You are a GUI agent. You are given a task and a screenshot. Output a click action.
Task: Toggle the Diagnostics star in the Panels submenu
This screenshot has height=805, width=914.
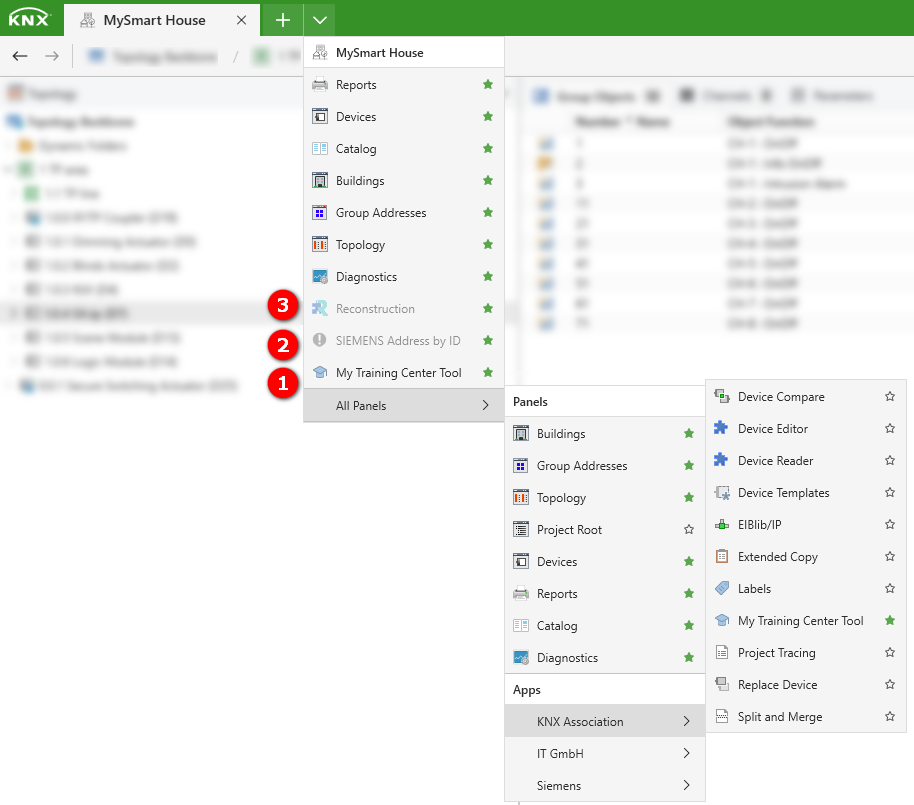[689, 658]
